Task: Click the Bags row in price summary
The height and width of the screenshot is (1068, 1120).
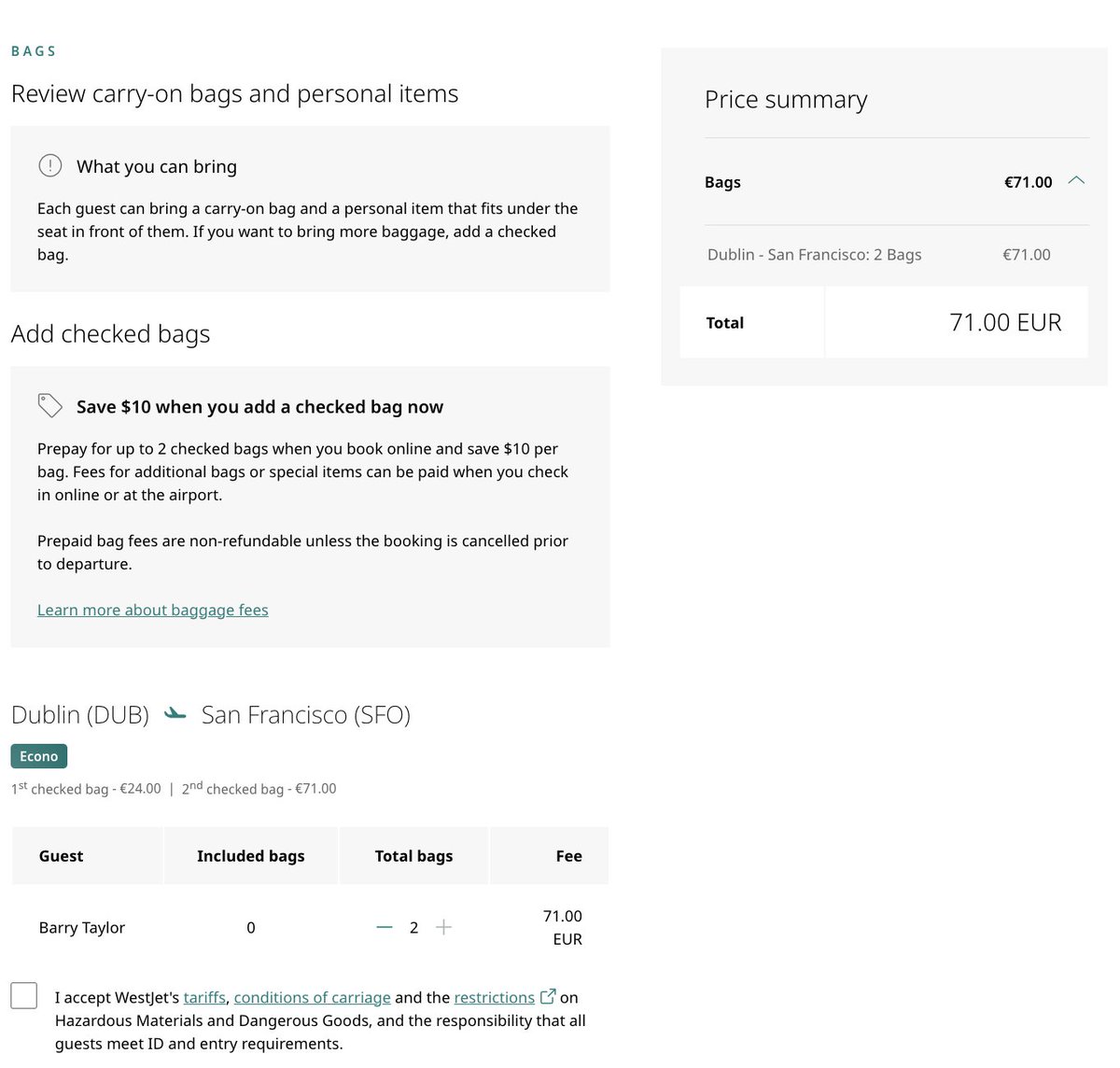Action: pyautogui.click(x=723, y=182)
